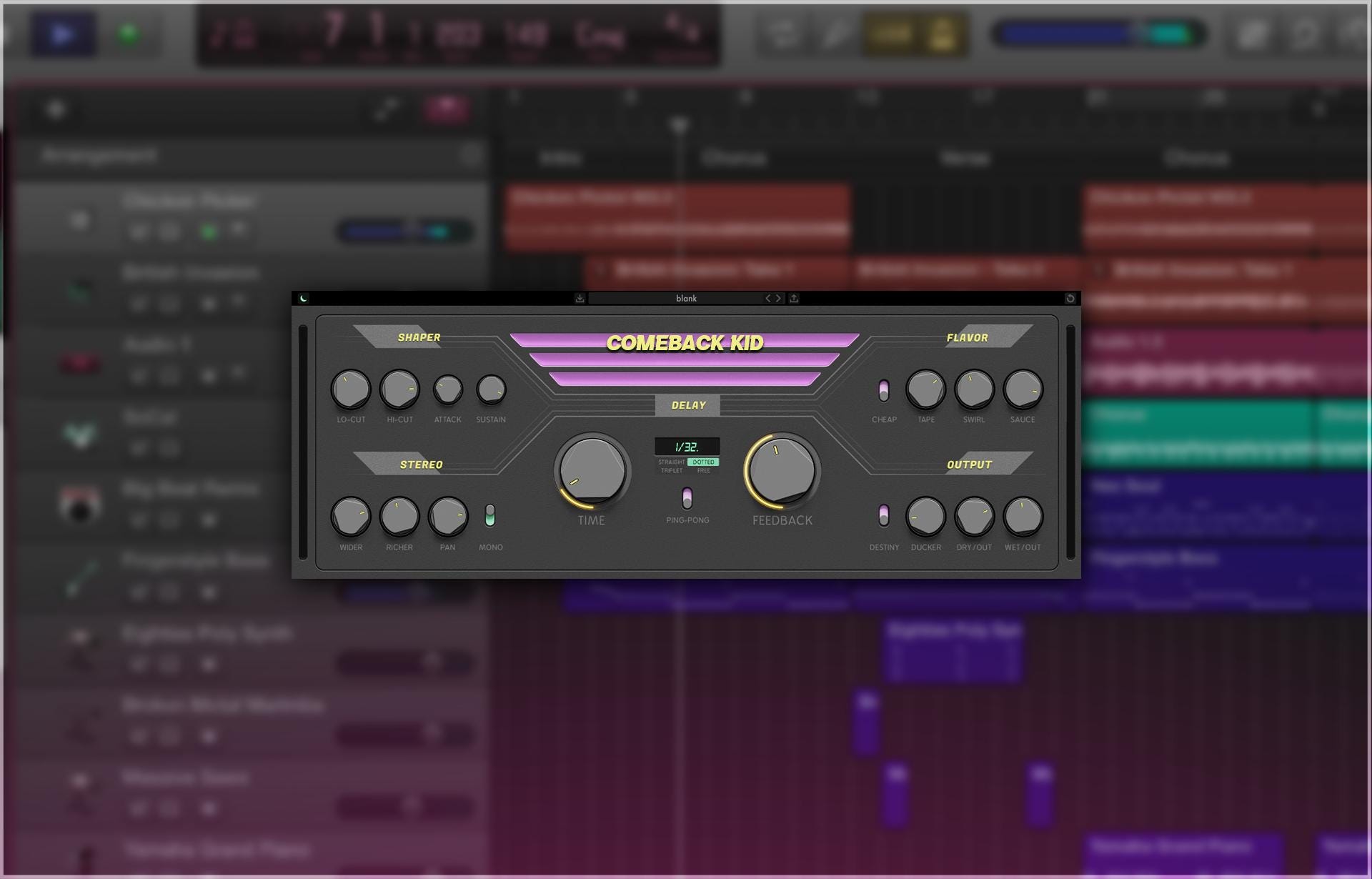This screenshot has width=1372, height=879.
Task: Click the LO-CUT knob
Action: [x=351, y=389]
